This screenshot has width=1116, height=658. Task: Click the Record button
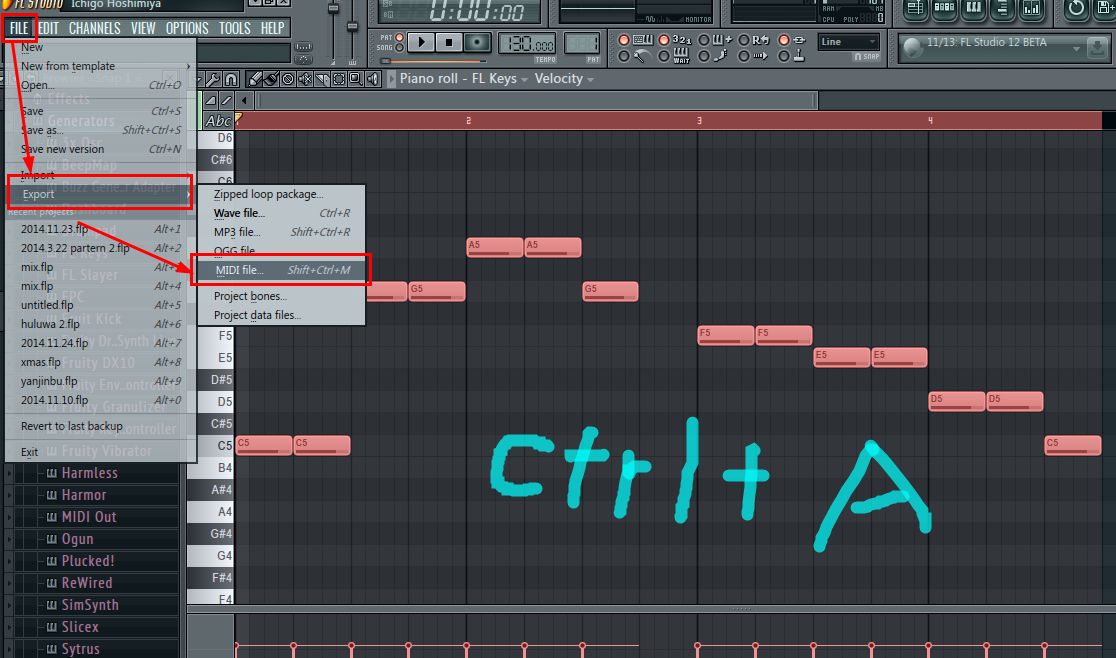[477, 43]
